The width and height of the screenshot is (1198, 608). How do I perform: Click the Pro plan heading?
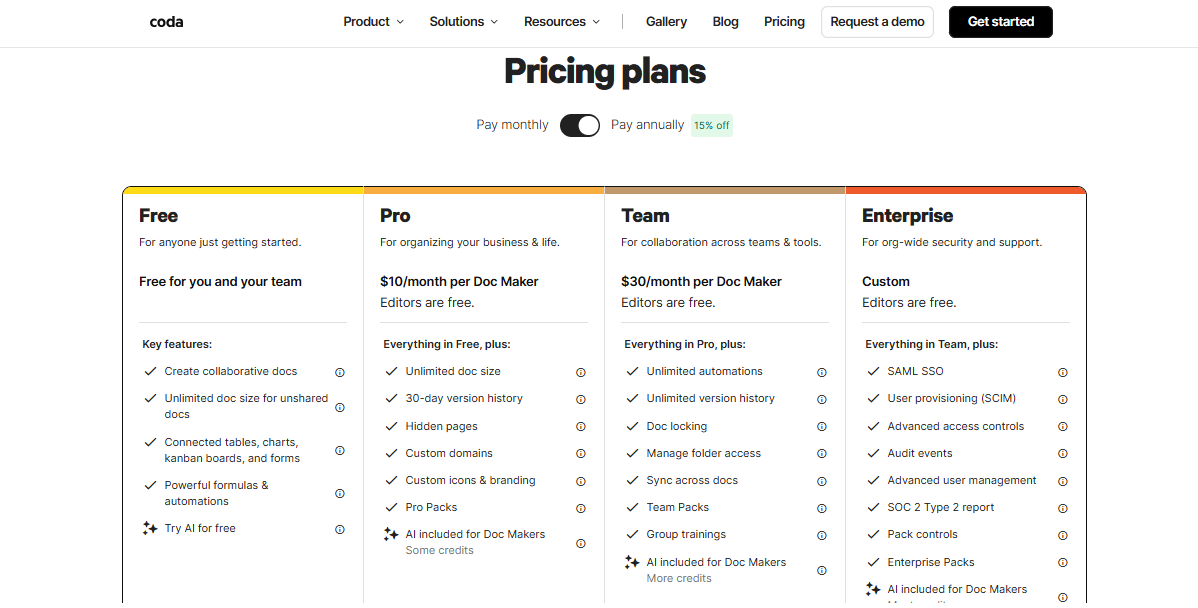click(395, 215)
